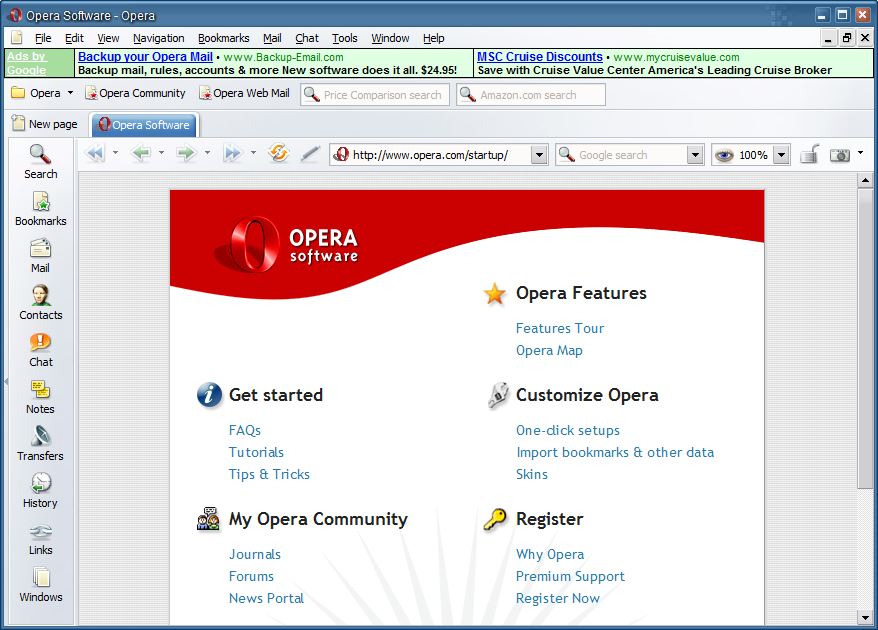The width and height of the screenshot is (878, 630).
Task: Open the Import bookmarks & other data link
Action: point(615,452)
